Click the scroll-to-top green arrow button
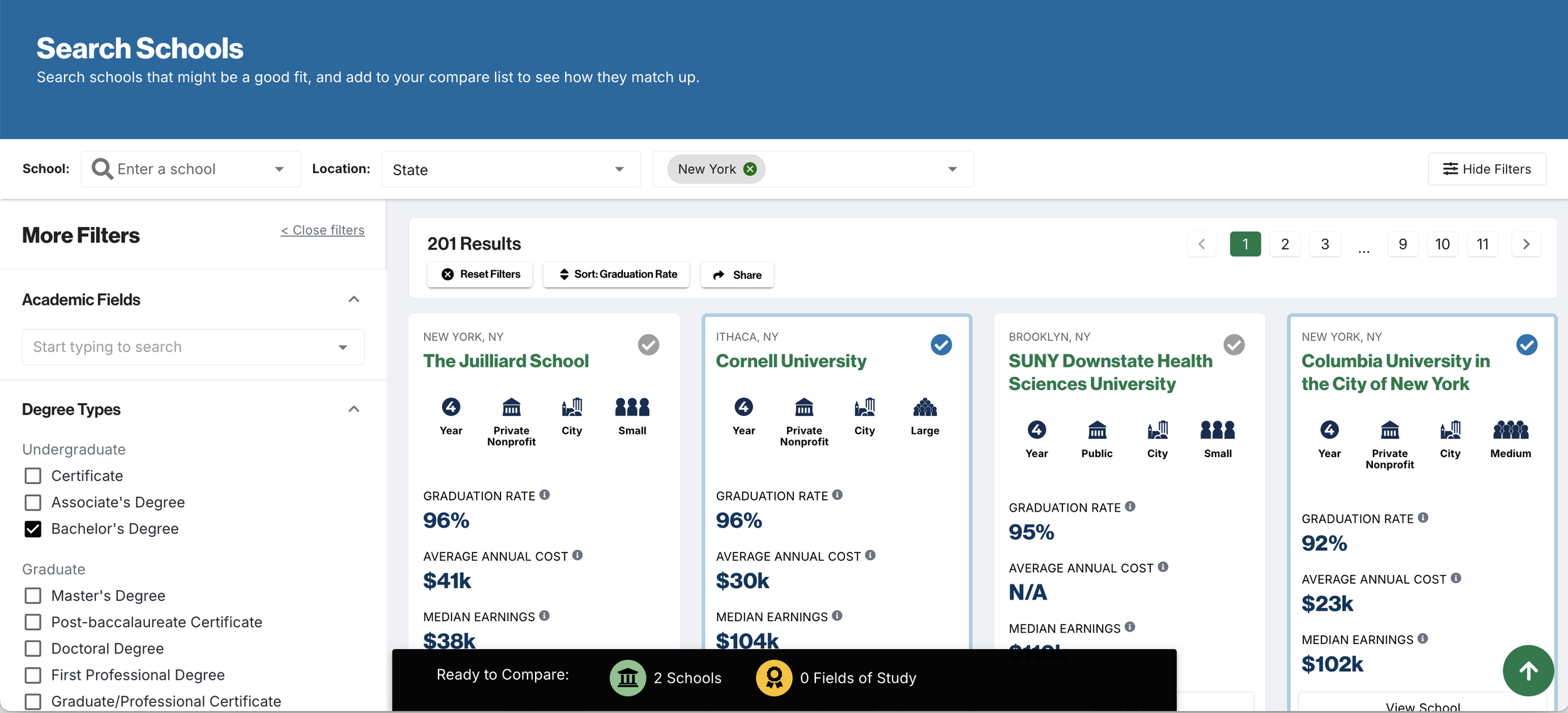Screen dimensions: 1568x713 [1528, 670]
